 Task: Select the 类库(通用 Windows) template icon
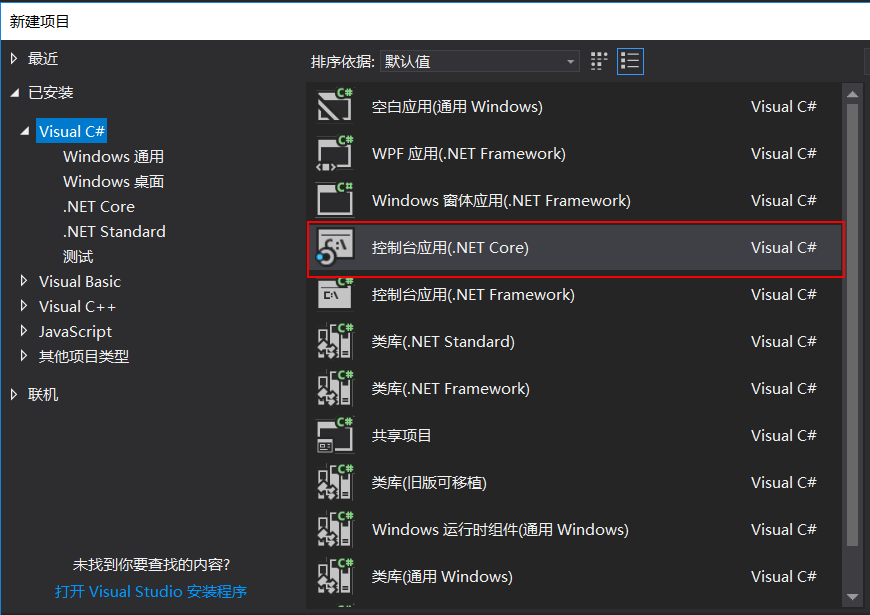[x=335, y=576]
